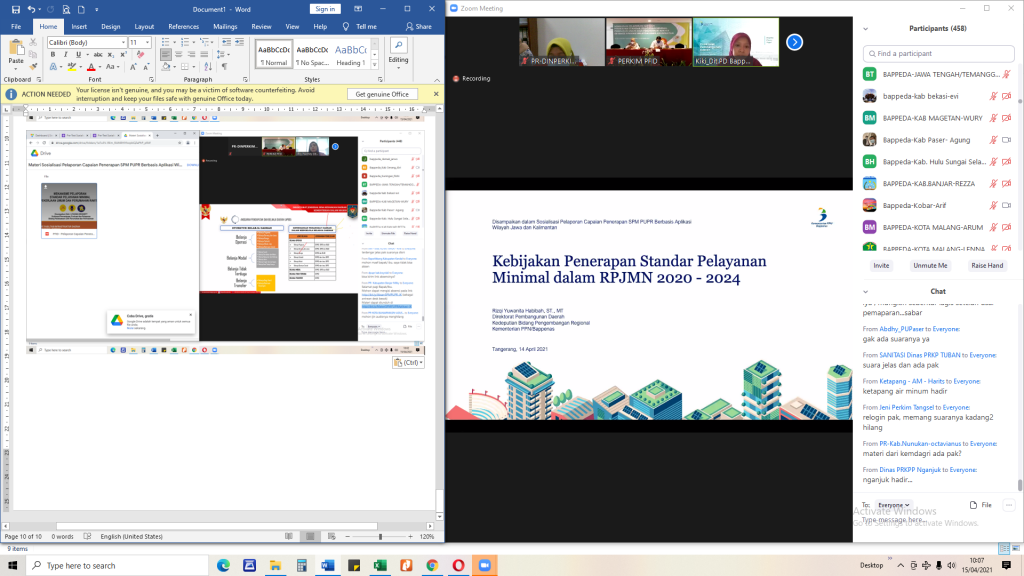
Task: Open chat recipient Everyone dropdown
Action: click(x=893, y=505)
